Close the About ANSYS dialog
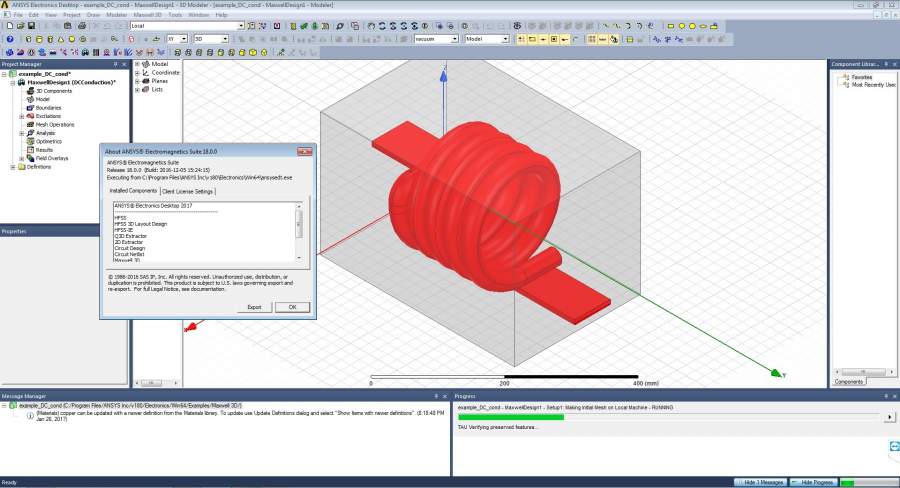Screen dimensions: 900x488 coord(304,152)
